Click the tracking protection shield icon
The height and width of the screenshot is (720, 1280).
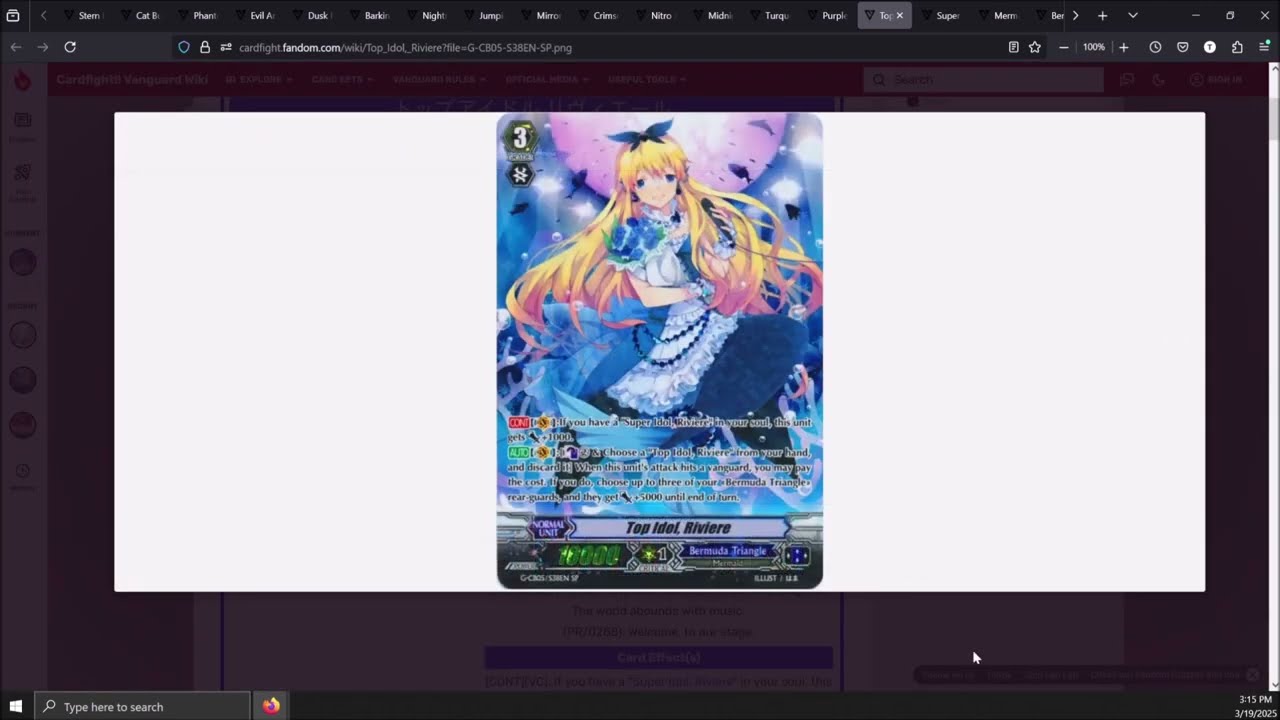[x=184, y=47]
